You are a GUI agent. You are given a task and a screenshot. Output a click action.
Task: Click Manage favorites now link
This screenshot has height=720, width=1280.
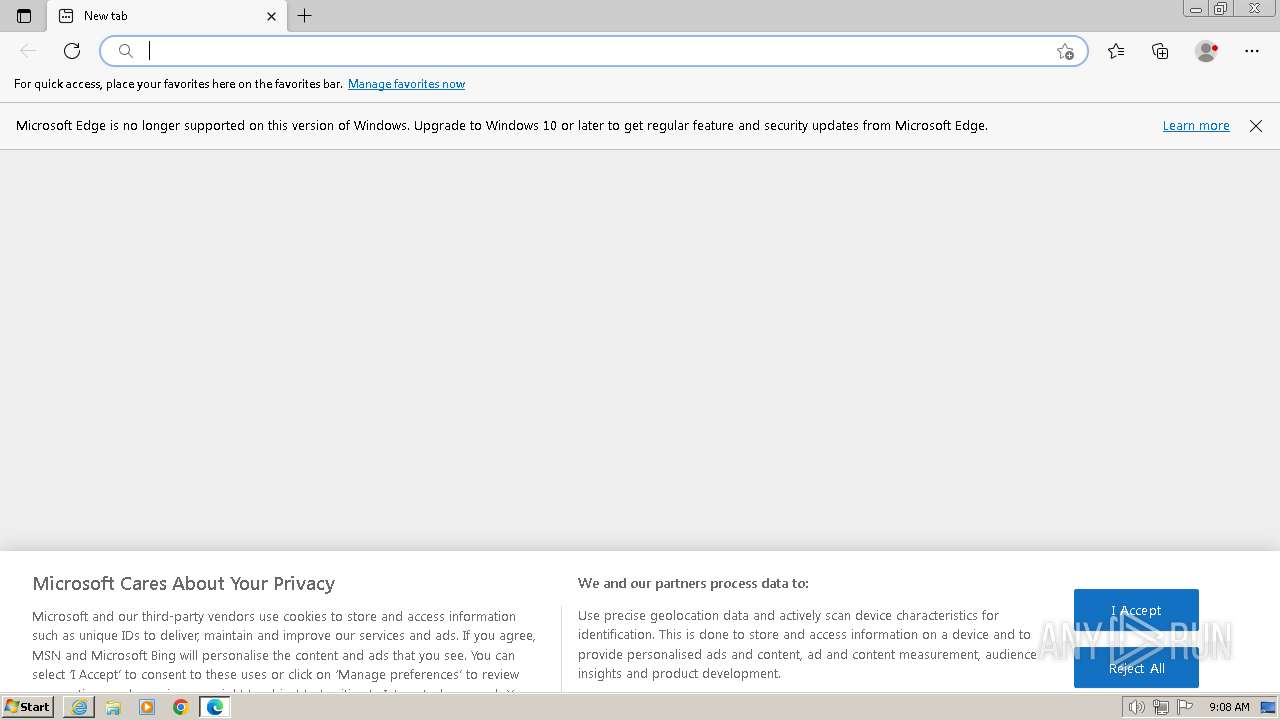coord(406,84)
